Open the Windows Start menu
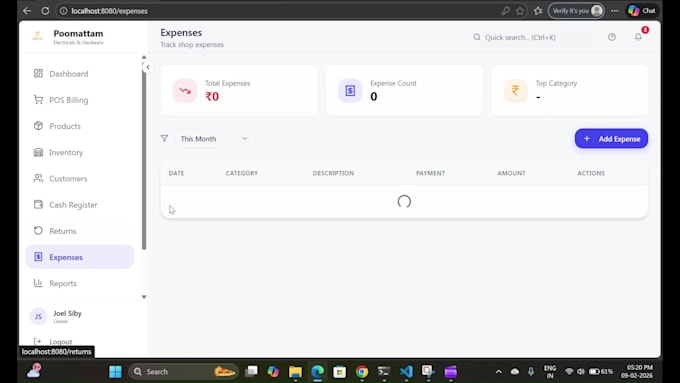Image resolution: width=680 pixels, height=383 pixels. tap(115, 372)
